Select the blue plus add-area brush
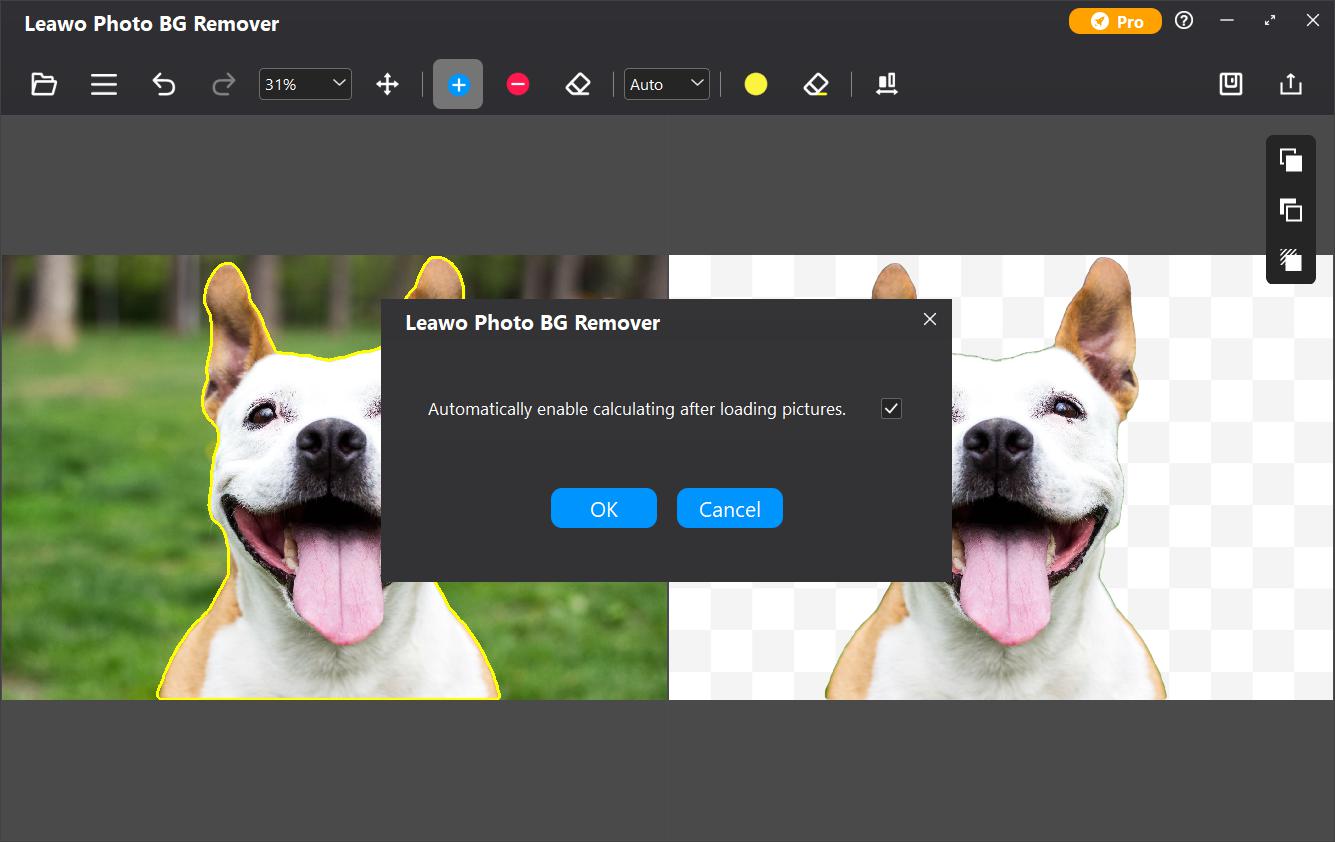This screenshot has height=842, width=1335. click(x=458, y=85)
